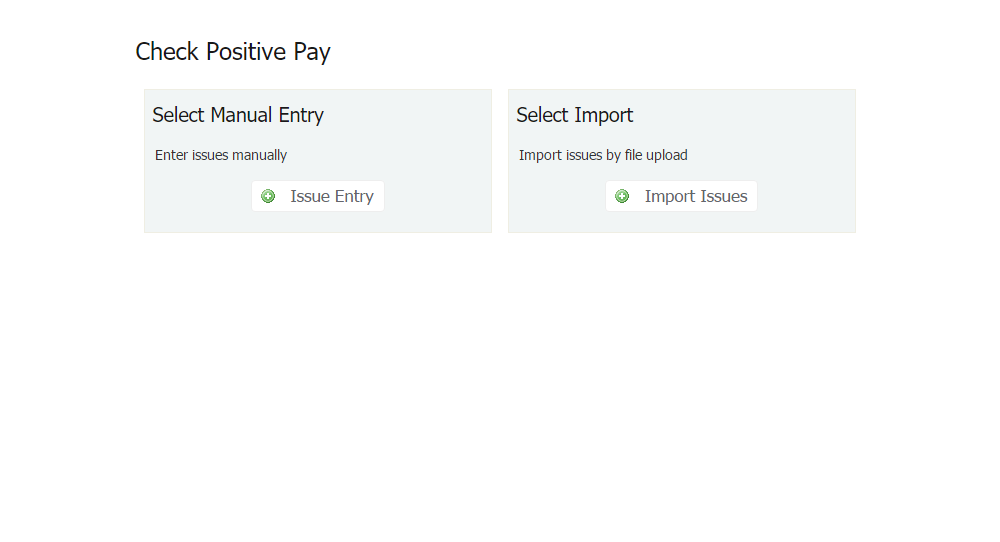Click the Select Manual Entry heading
Image resolution: width=1000 pixels, height=542 pixels.
coord(238,115)
